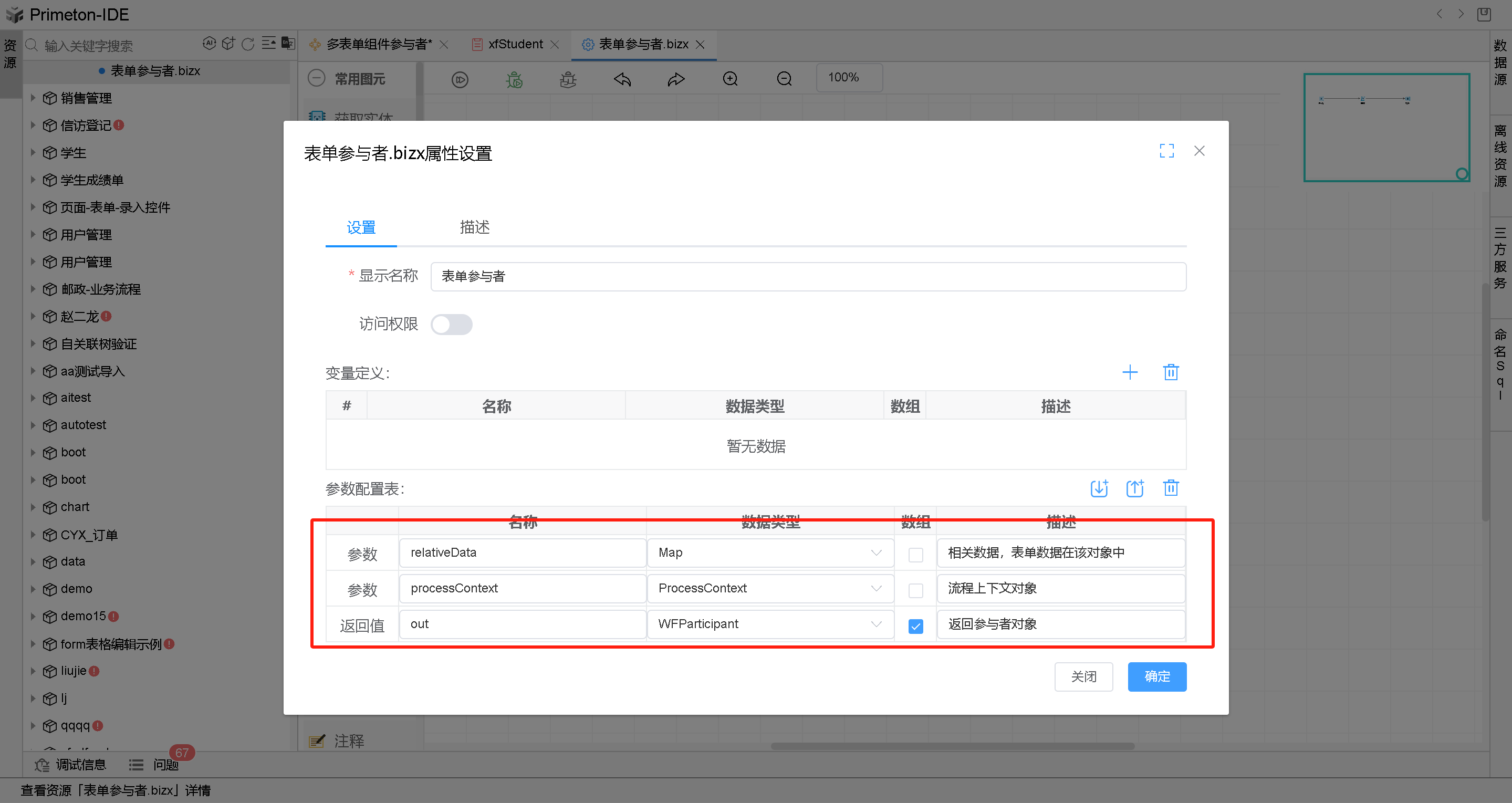Click the parameter table import icon
This screenshot has height=803, width=1512.
click(x=1099, y=488)
